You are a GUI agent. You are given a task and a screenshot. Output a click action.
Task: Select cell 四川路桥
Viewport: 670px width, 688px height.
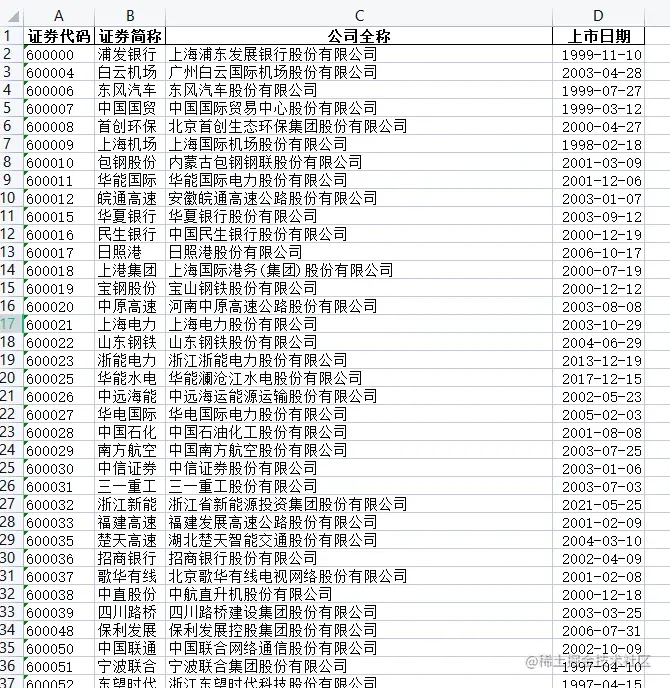click(130, 612)
